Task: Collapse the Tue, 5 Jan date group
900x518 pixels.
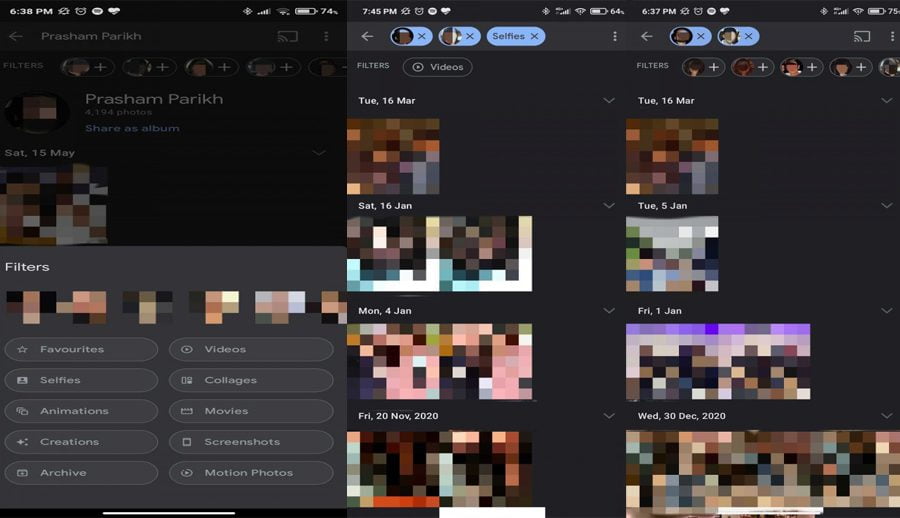Action: (x=887, y=206)
